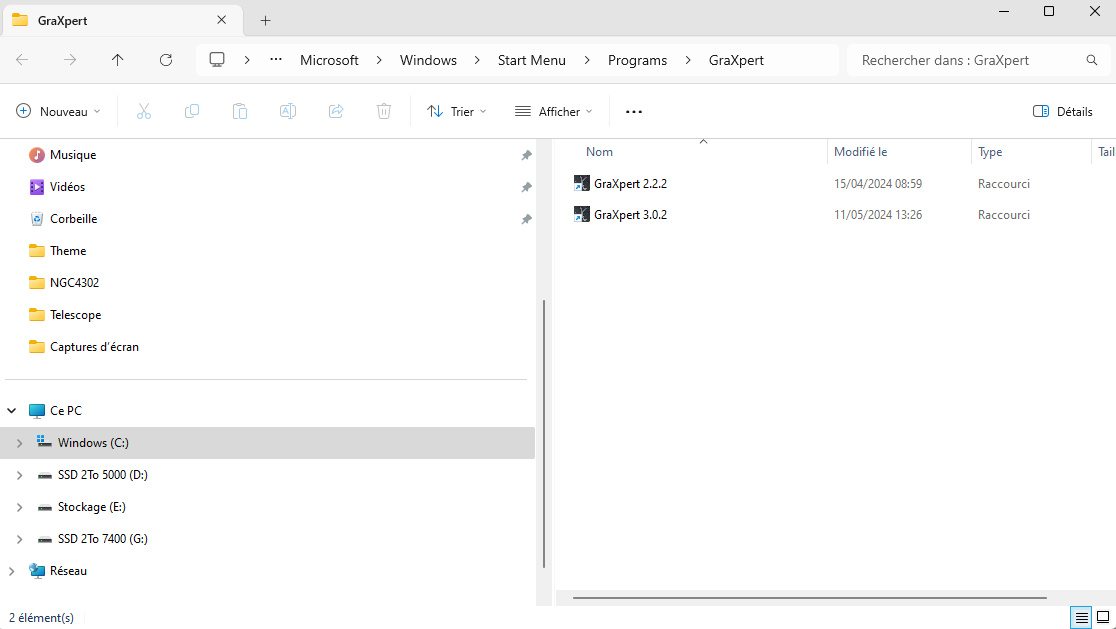Open Vidéos in the sidebar
Screen dimensions: 1116x629
[68, 187]
